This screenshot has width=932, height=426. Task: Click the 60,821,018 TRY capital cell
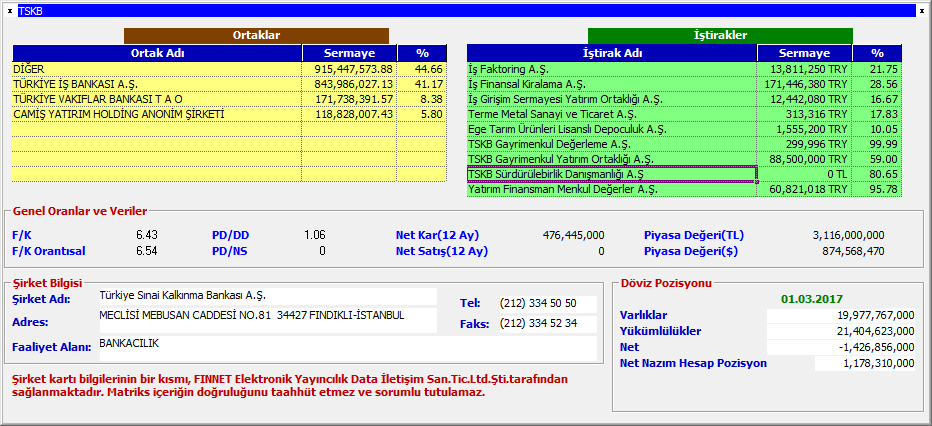(804, 189)
